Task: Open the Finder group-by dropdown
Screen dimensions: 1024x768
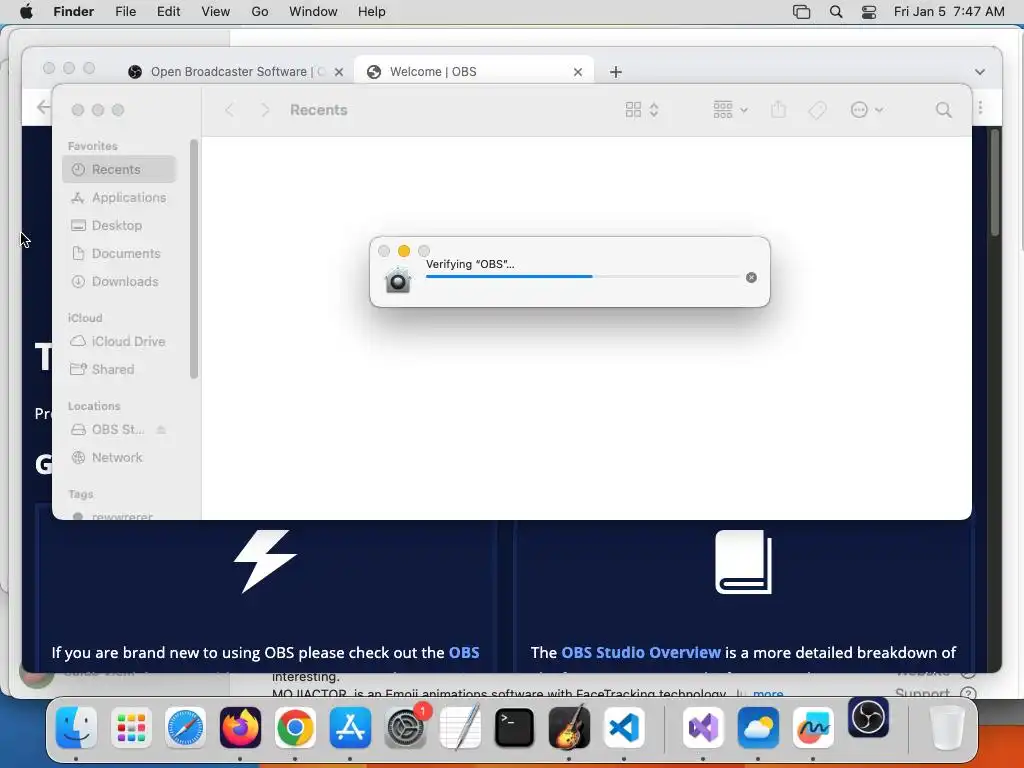Action: coord(730,110)
